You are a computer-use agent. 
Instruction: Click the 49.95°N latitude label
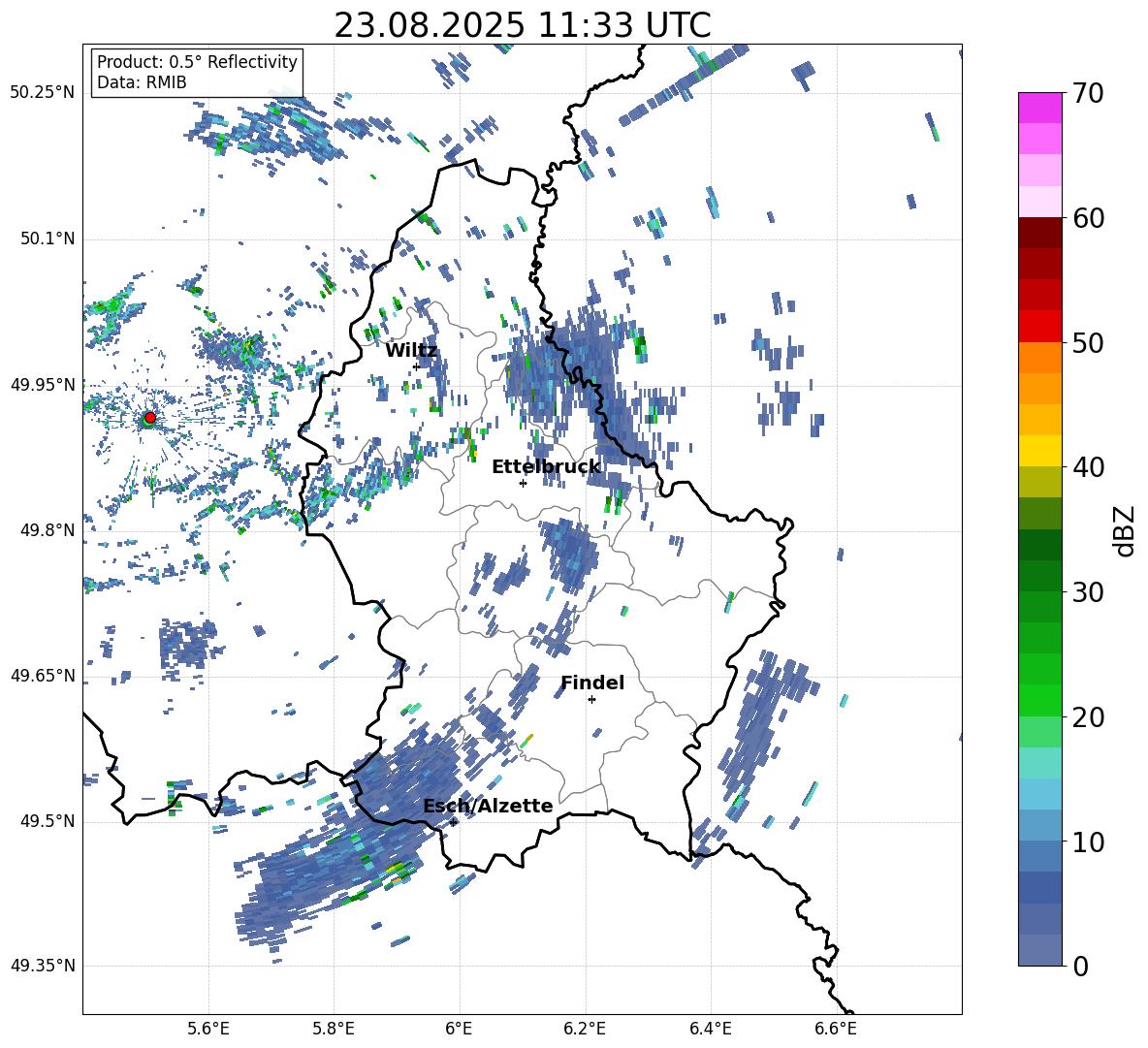[x=43, y=385]
